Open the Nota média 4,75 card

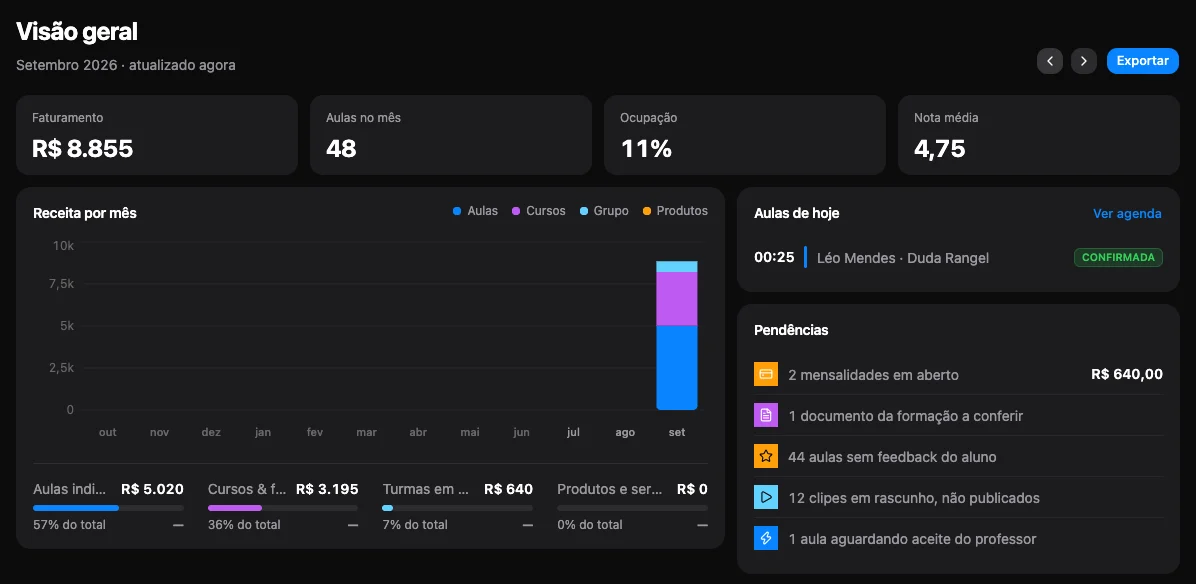point(1039,135)
